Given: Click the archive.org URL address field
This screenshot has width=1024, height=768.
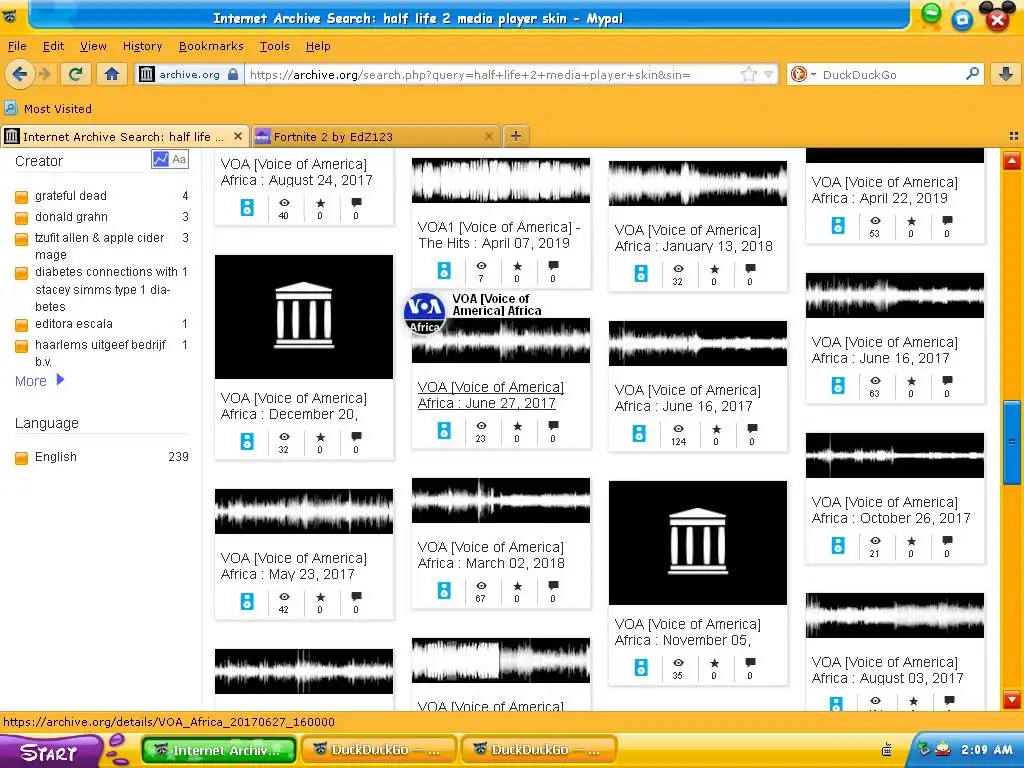Looking at the screenshot, I should (x=493, y=74).
